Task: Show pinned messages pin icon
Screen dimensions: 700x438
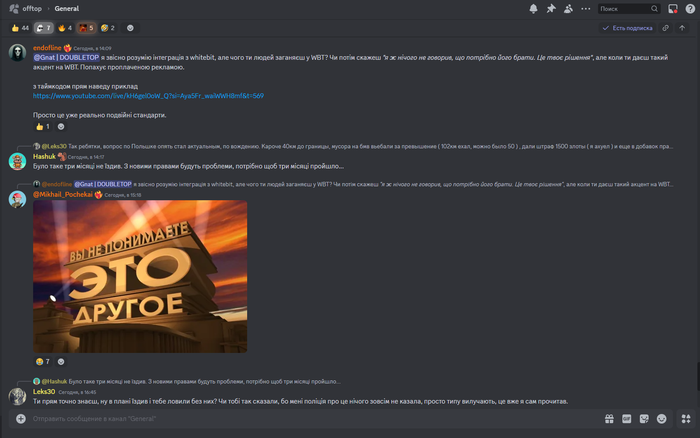Action: coord(551,8)
